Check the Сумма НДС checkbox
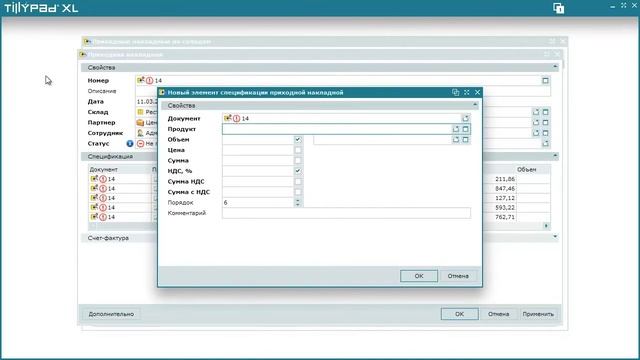 coord(298,182)
